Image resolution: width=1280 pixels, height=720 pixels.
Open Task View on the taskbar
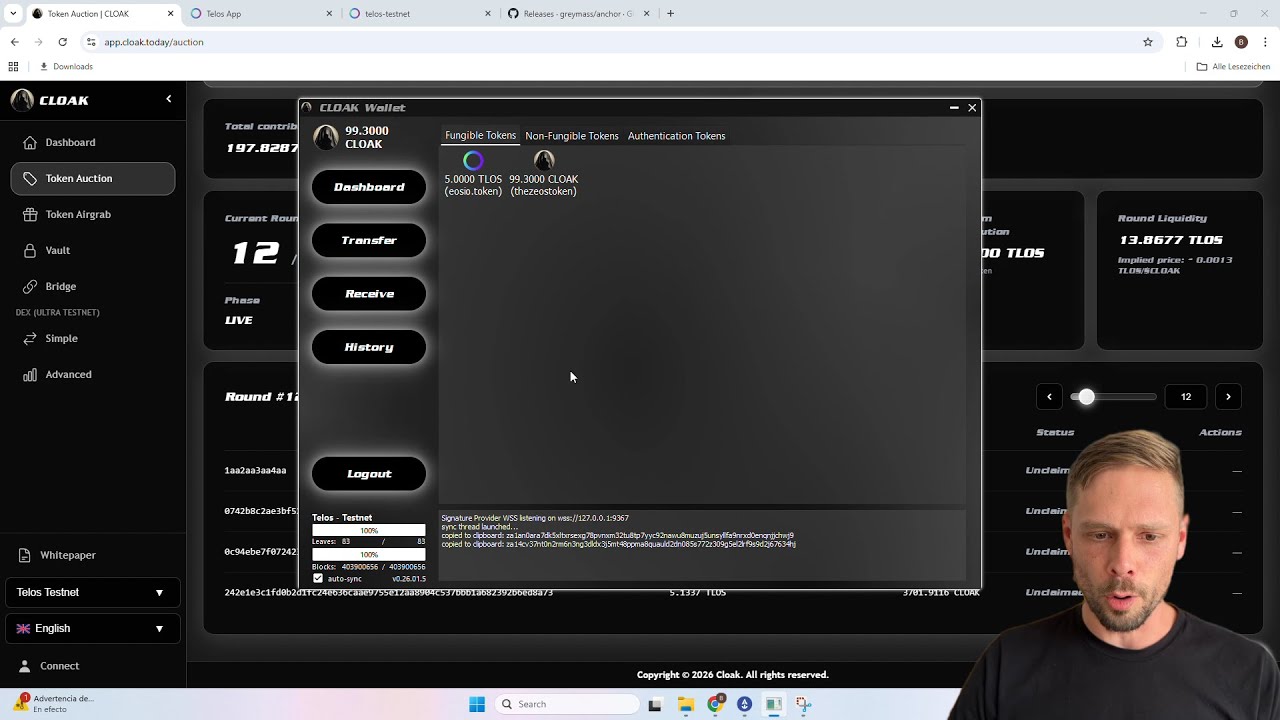[655, 704]
